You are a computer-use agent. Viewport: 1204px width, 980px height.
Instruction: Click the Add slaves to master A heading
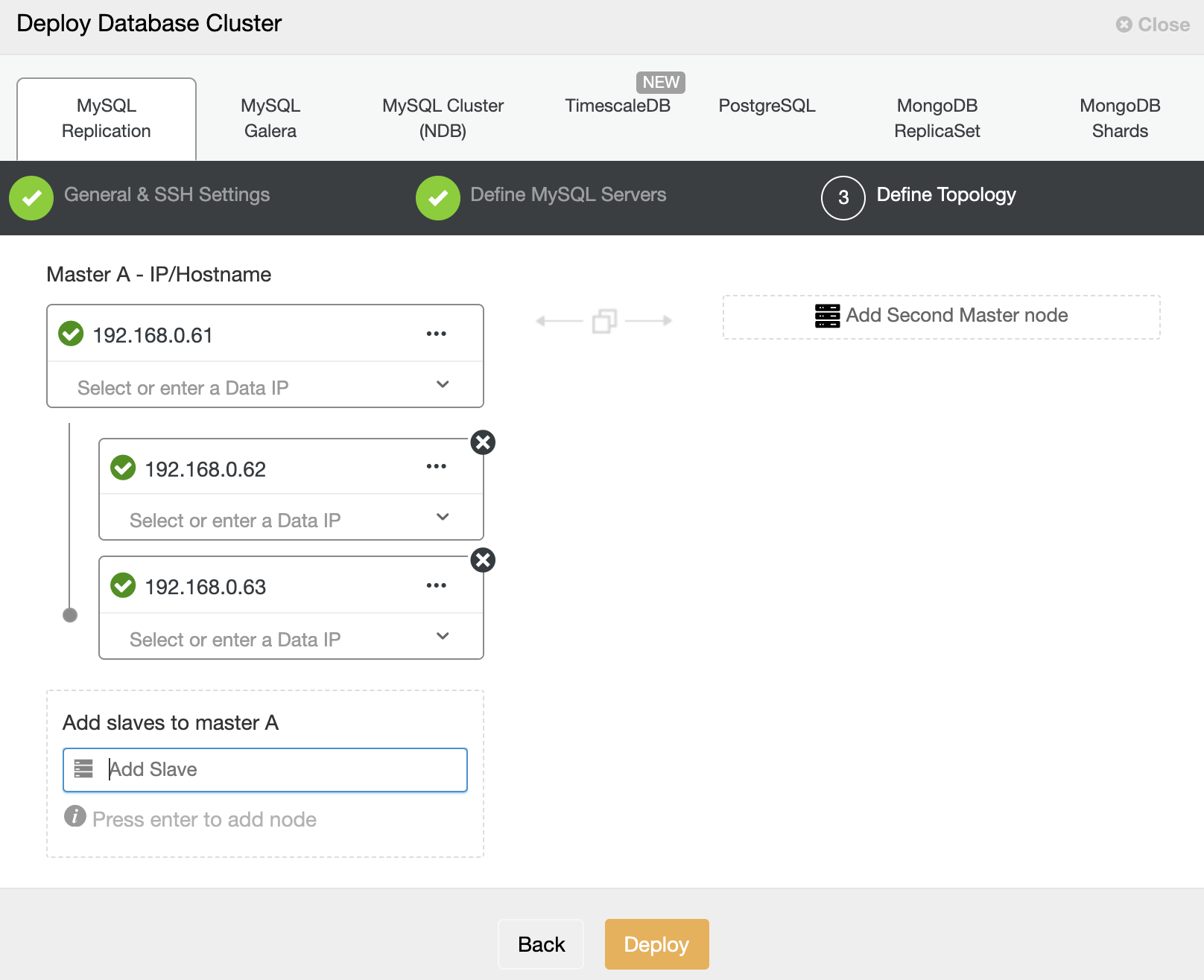[171, 723]
